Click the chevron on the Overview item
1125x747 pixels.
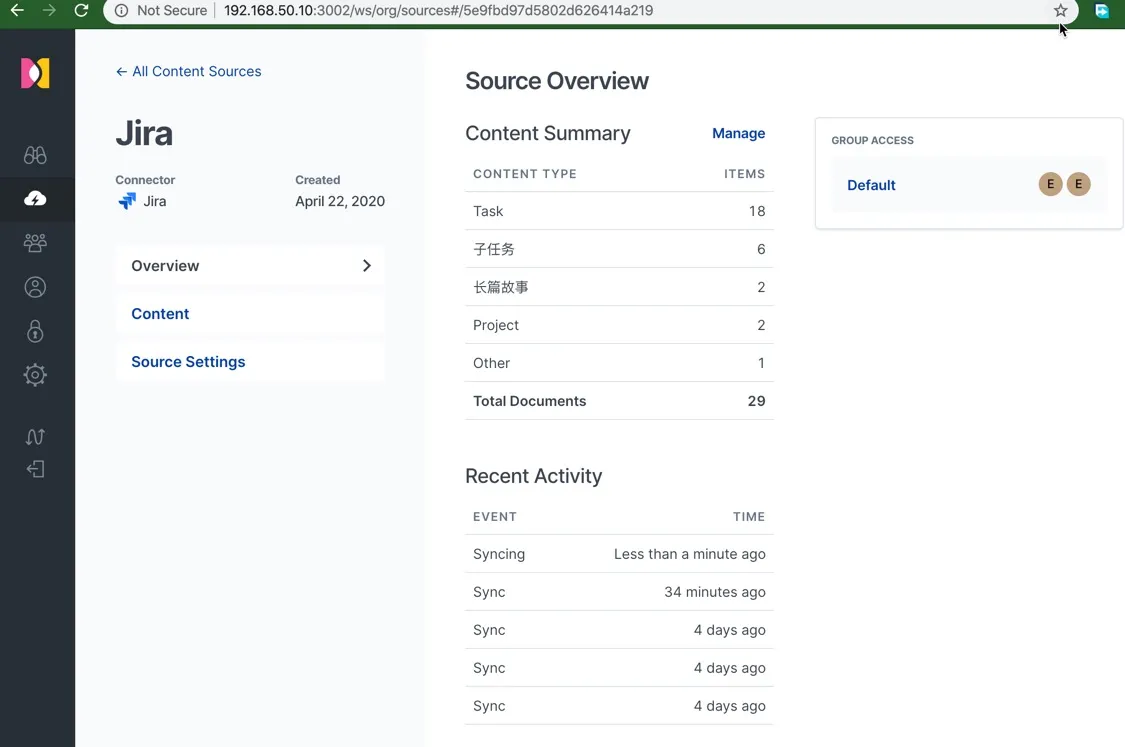(366, 266)
